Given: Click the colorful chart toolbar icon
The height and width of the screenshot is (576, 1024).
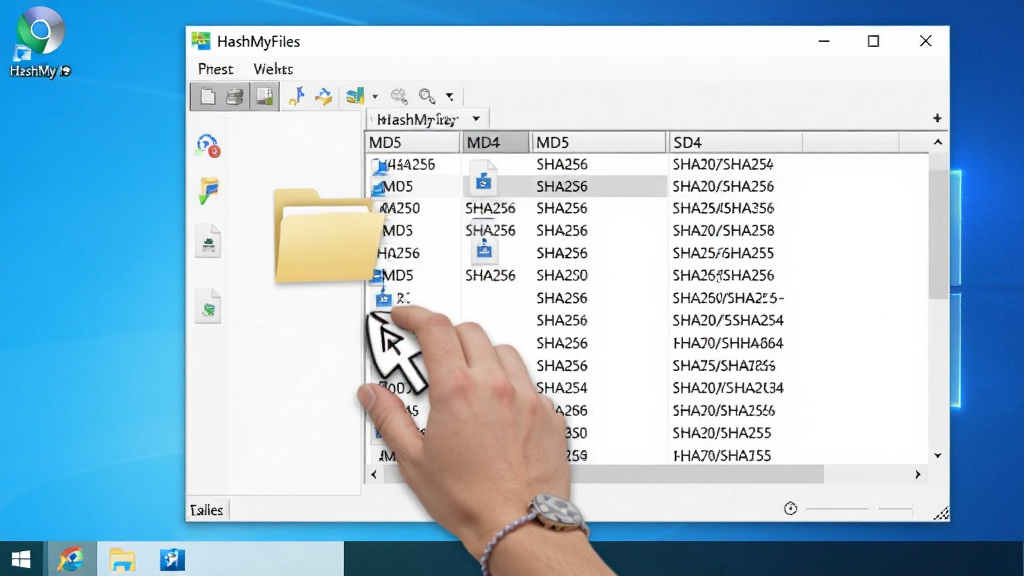Looking at the screenshot, I should [355, 96].
